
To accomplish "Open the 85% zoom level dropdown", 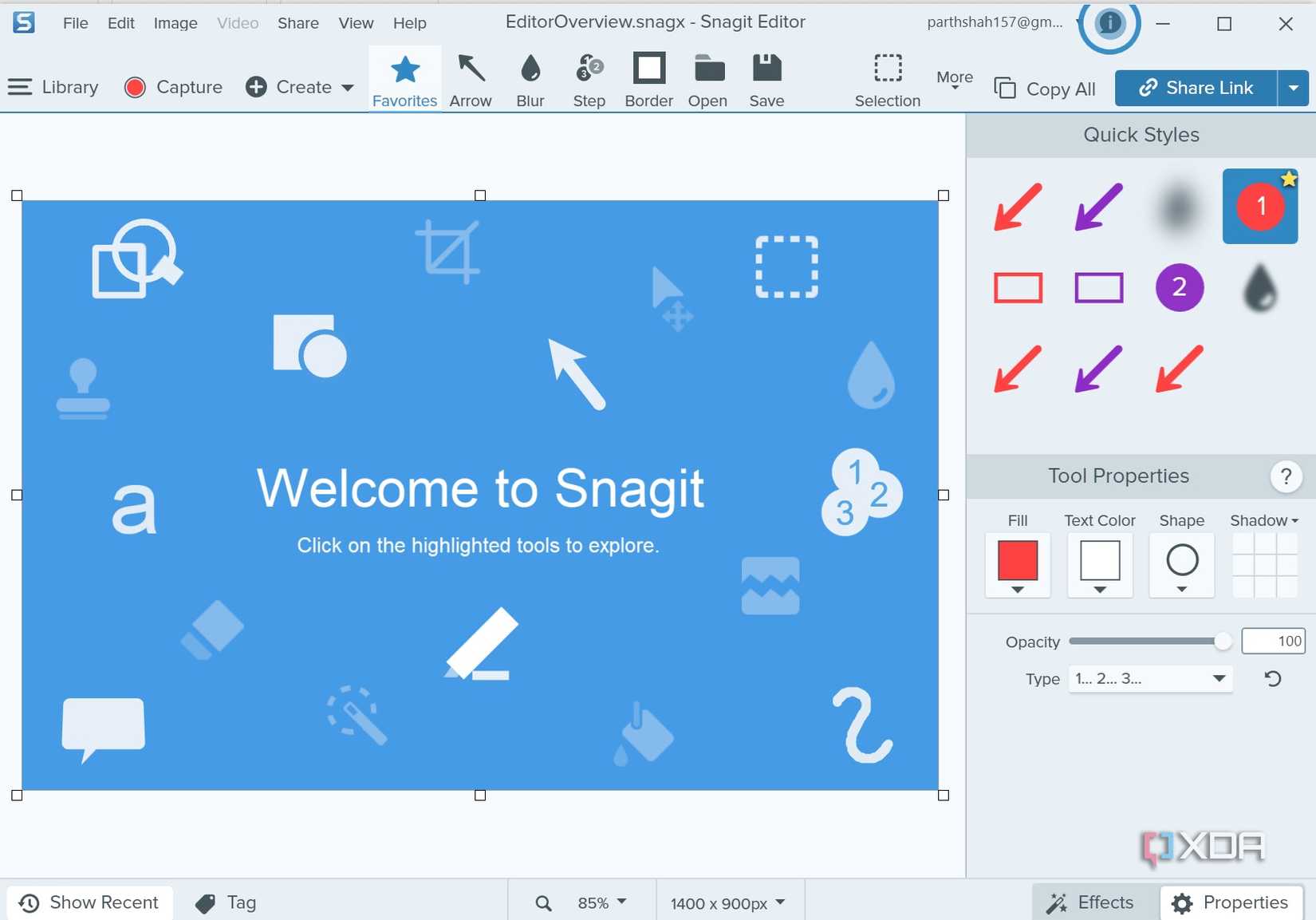I will point(601,902).
